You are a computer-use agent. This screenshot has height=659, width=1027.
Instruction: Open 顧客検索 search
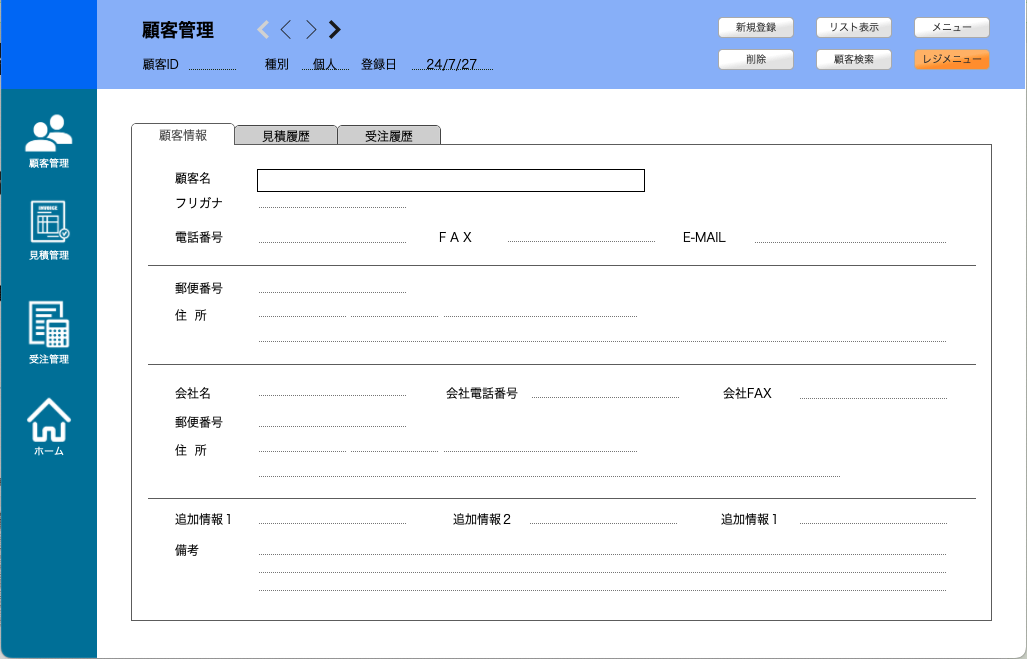coord(853,59)
